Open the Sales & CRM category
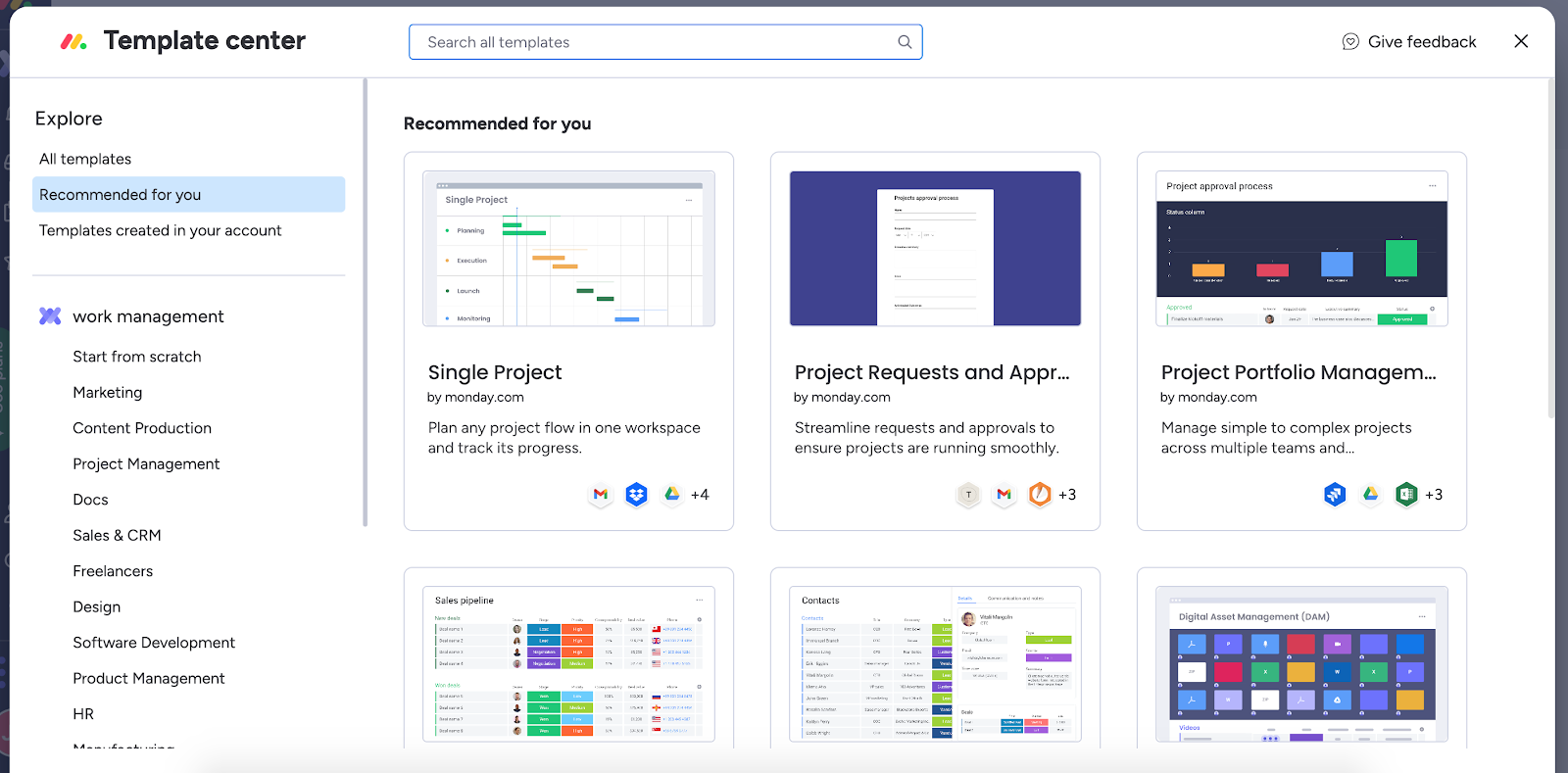 (x=117, y=536)
